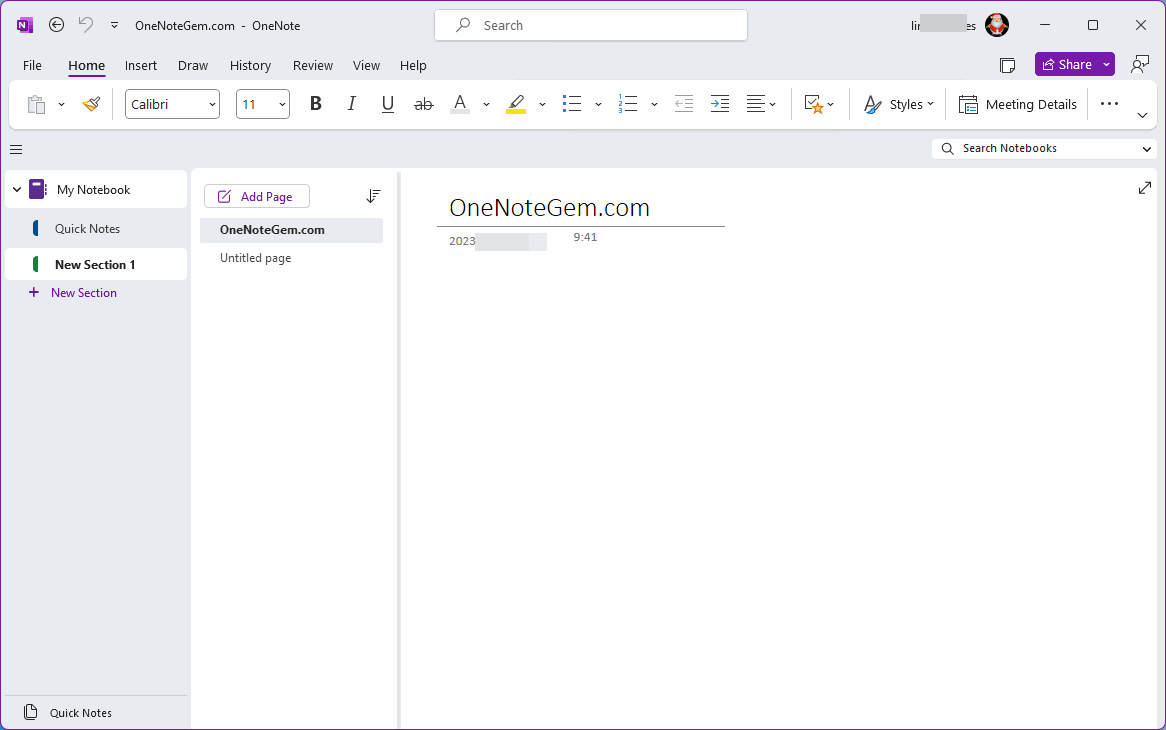Open the Paste clipboard icon
The width and height of the screenshot is (1166, 730).
36,105
